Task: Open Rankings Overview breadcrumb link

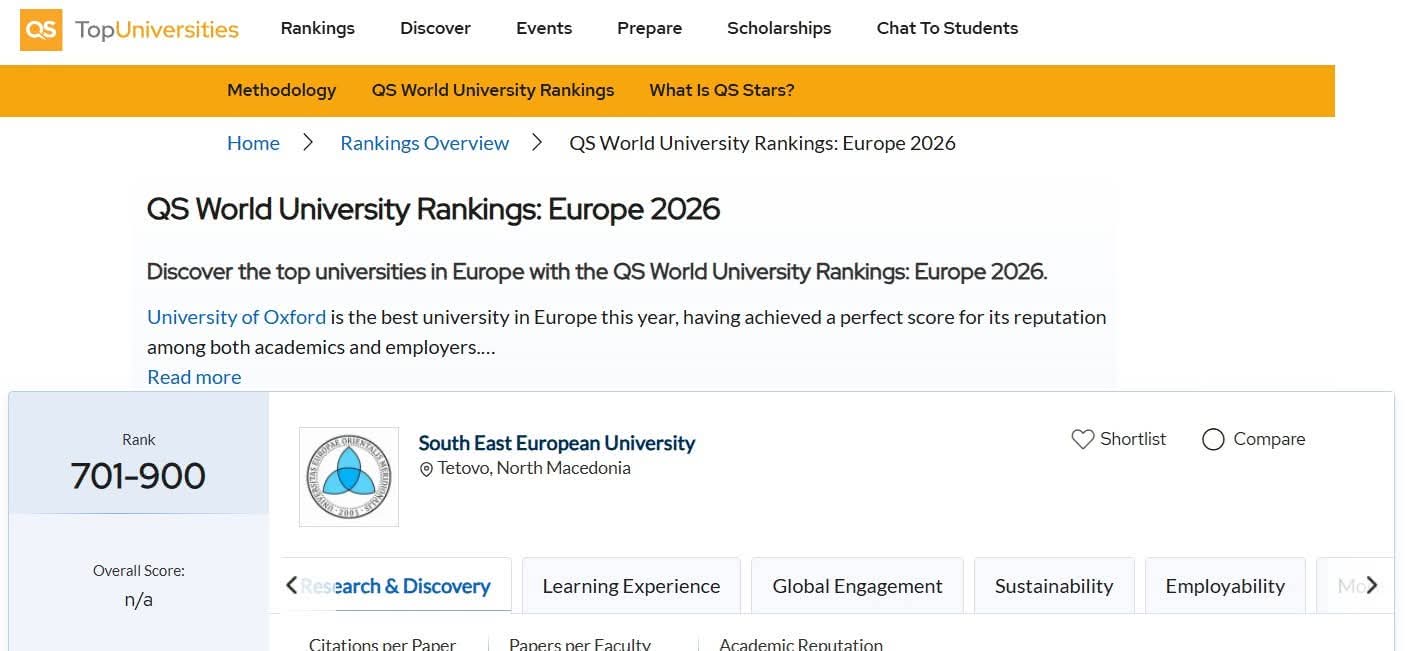Action: click(x=424, y=143)
